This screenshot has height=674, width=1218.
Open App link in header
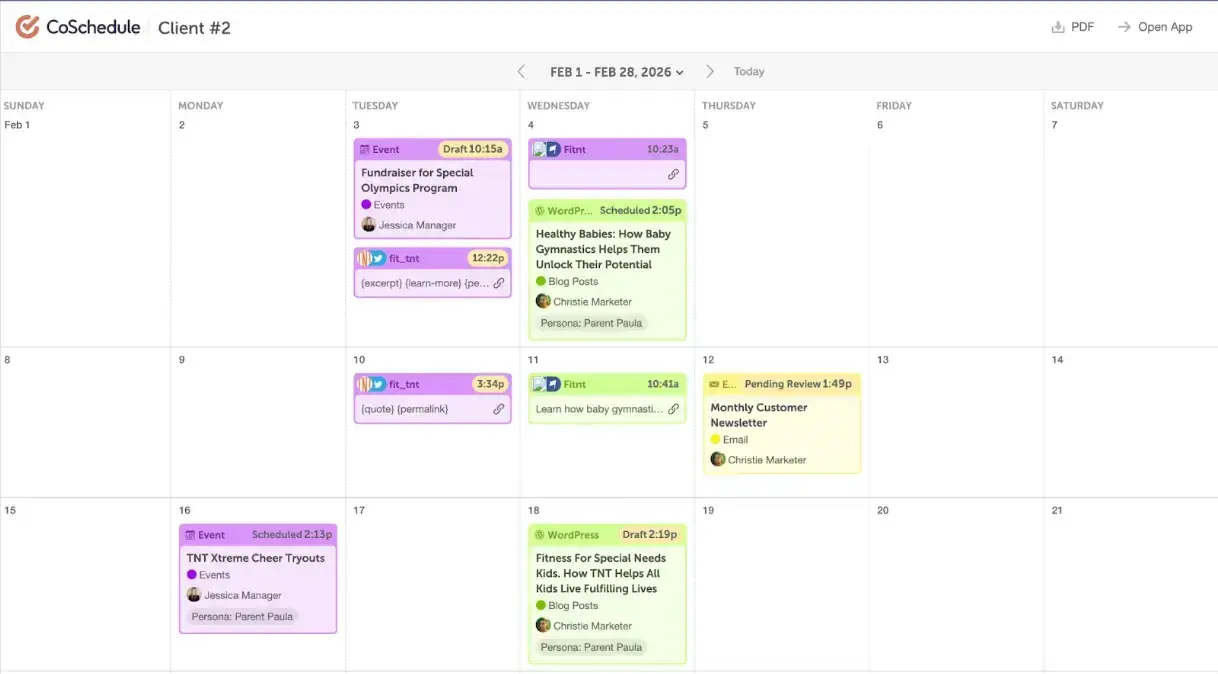(x=1154, y=27)
